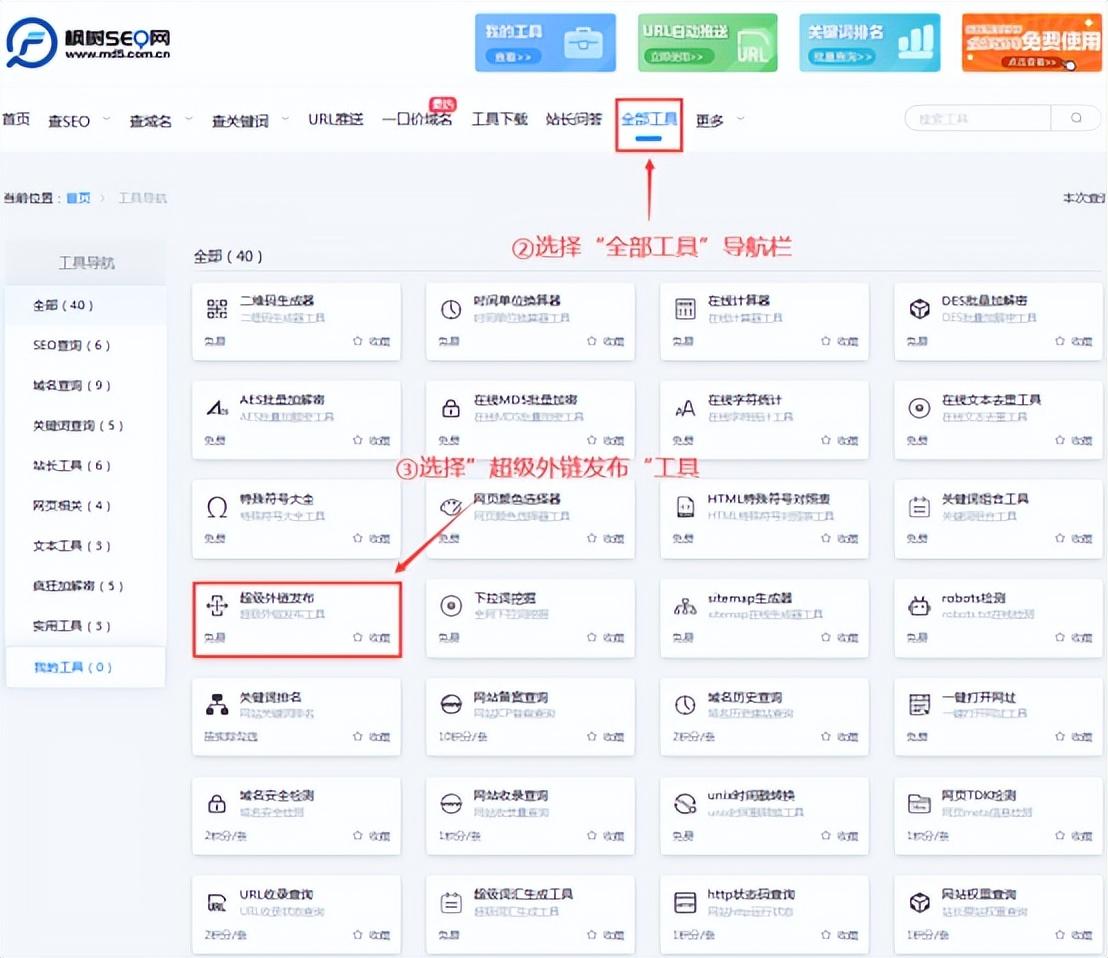Image resolution: width=1108 pixels, height=958 pixels.
Task: Toggle 收藏 star on 超级外链发布 card
Action: pos(358,638)
